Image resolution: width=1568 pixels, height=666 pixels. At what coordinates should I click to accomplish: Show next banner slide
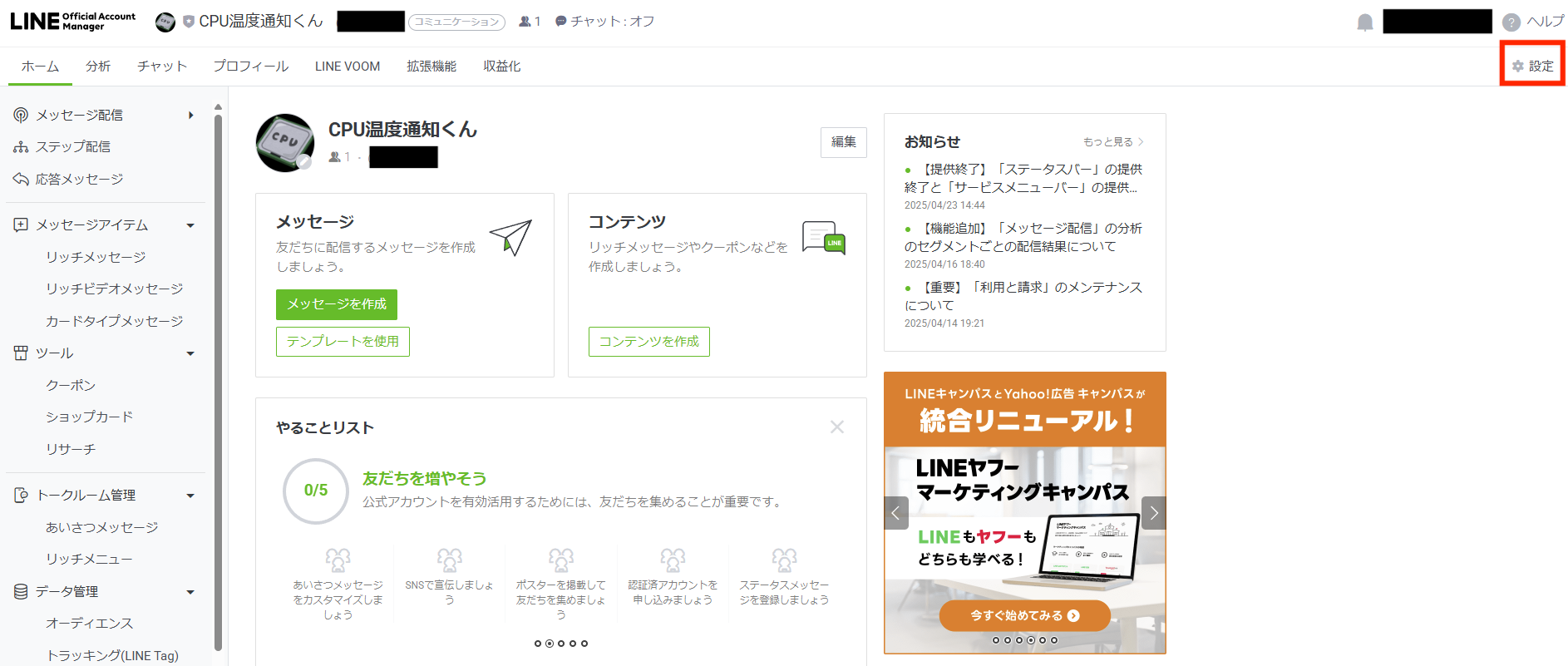coord(1154,513)
